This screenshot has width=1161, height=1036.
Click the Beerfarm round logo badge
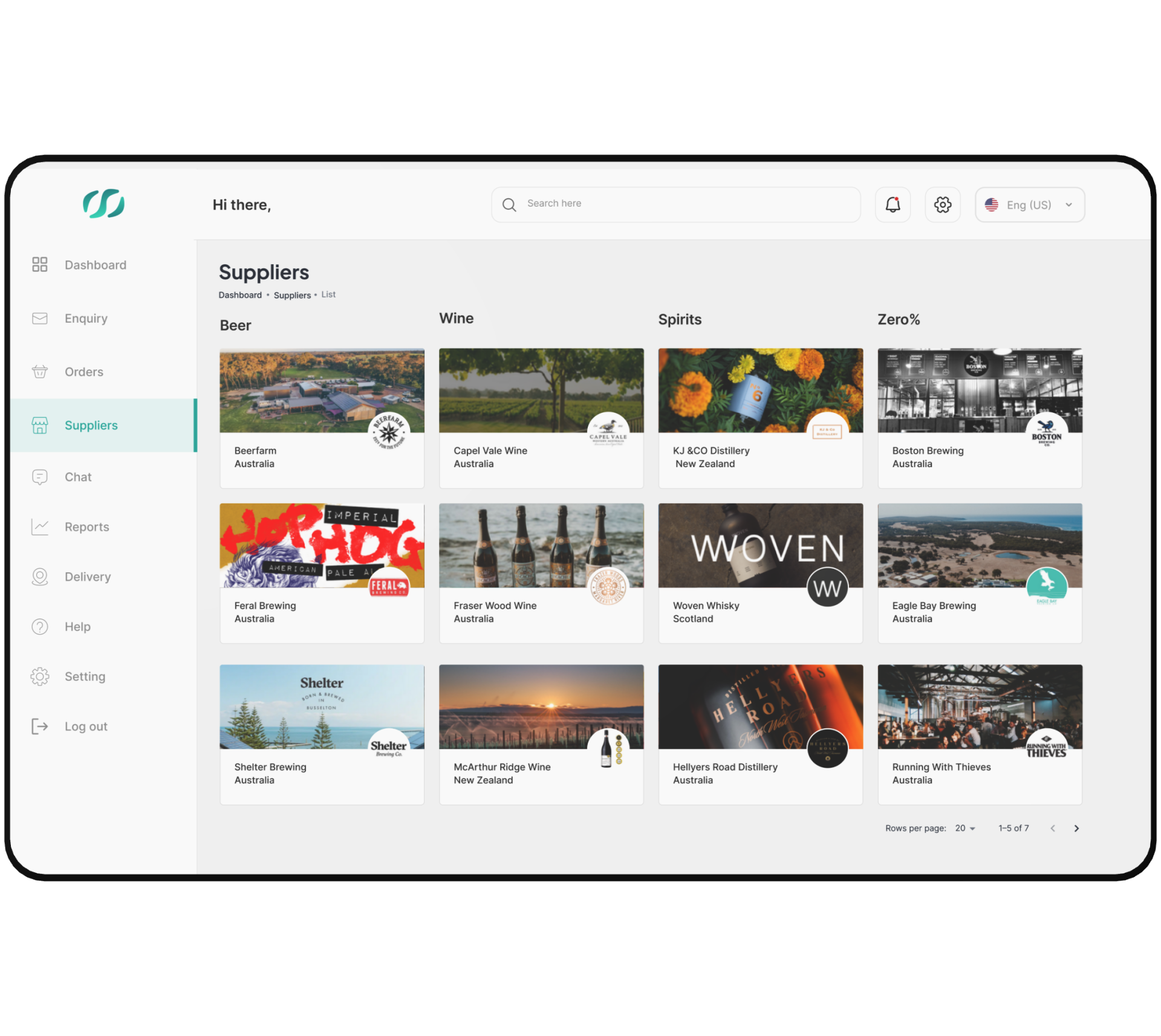coord(389,432)
